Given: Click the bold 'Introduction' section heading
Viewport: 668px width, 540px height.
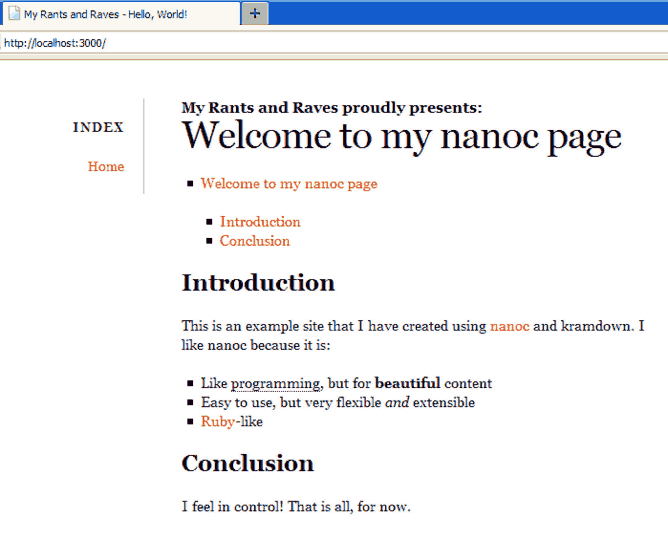Looking at the screenshot, I should coord(258,283).
